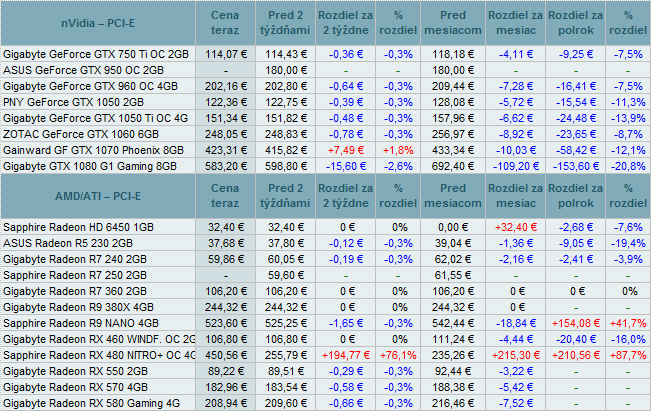651x411 pixels.
Task: Click Sapphire Radeon RX 480 NITRO+ OC
Action: tap(99, 355)
